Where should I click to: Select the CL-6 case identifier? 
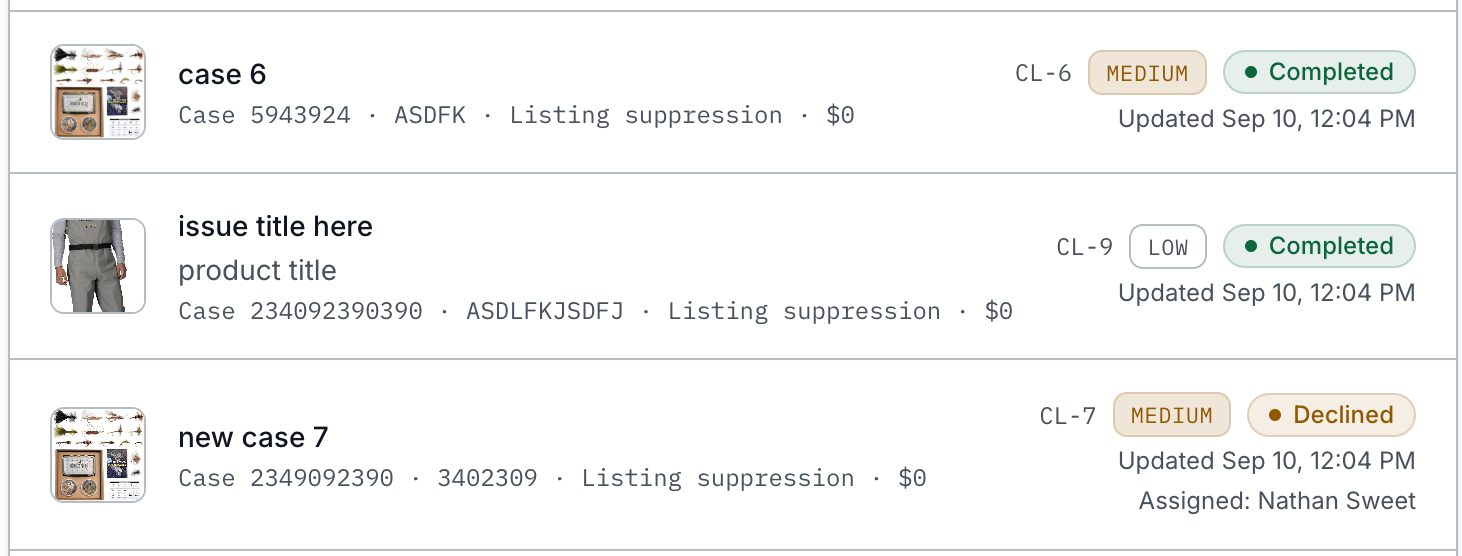coord(1043,73)
